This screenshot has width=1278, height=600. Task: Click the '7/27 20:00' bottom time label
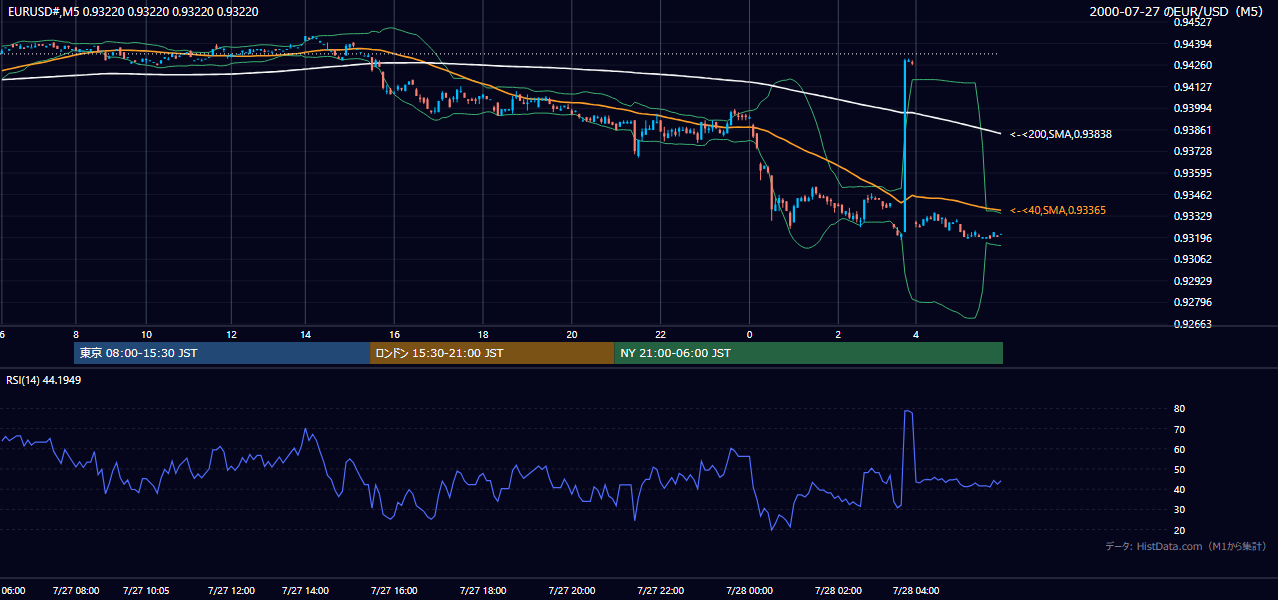(x=571, y=591)
